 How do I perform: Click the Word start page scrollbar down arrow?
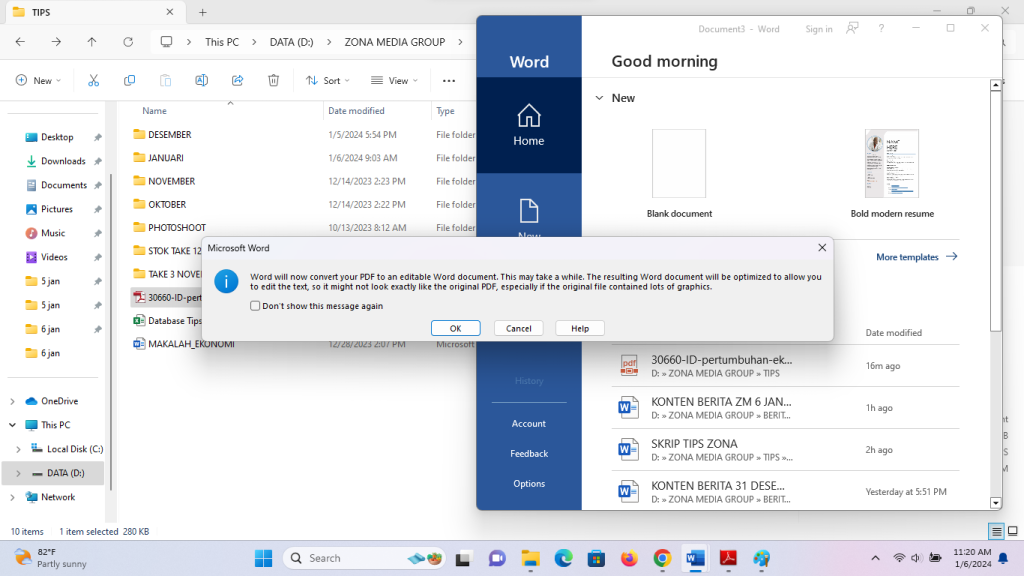[x=995, y=503]
